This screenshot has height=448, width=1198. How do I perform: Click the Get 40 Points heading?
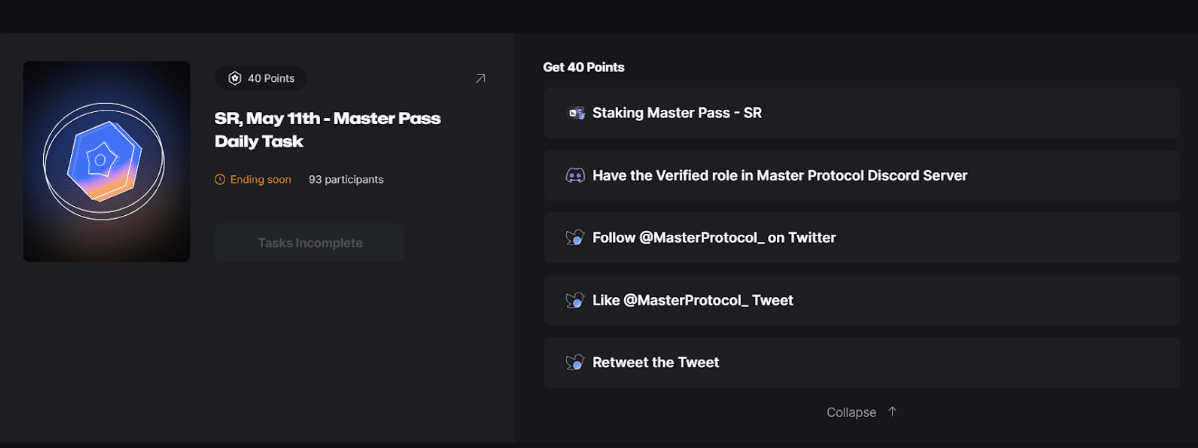click(x=583, y=67)
